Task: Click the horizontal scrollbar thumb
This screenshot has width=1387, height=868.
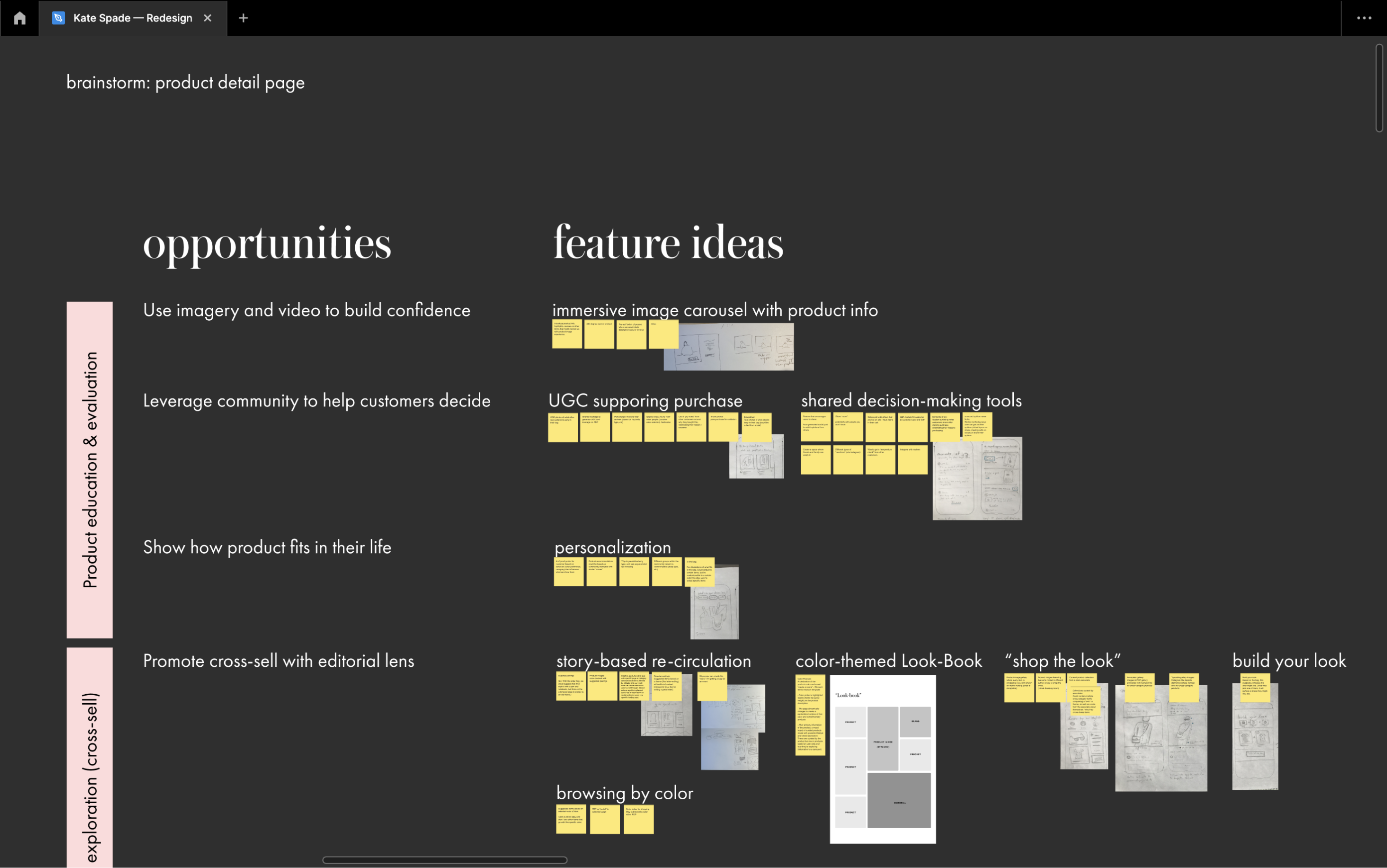Action: (444, 860)
